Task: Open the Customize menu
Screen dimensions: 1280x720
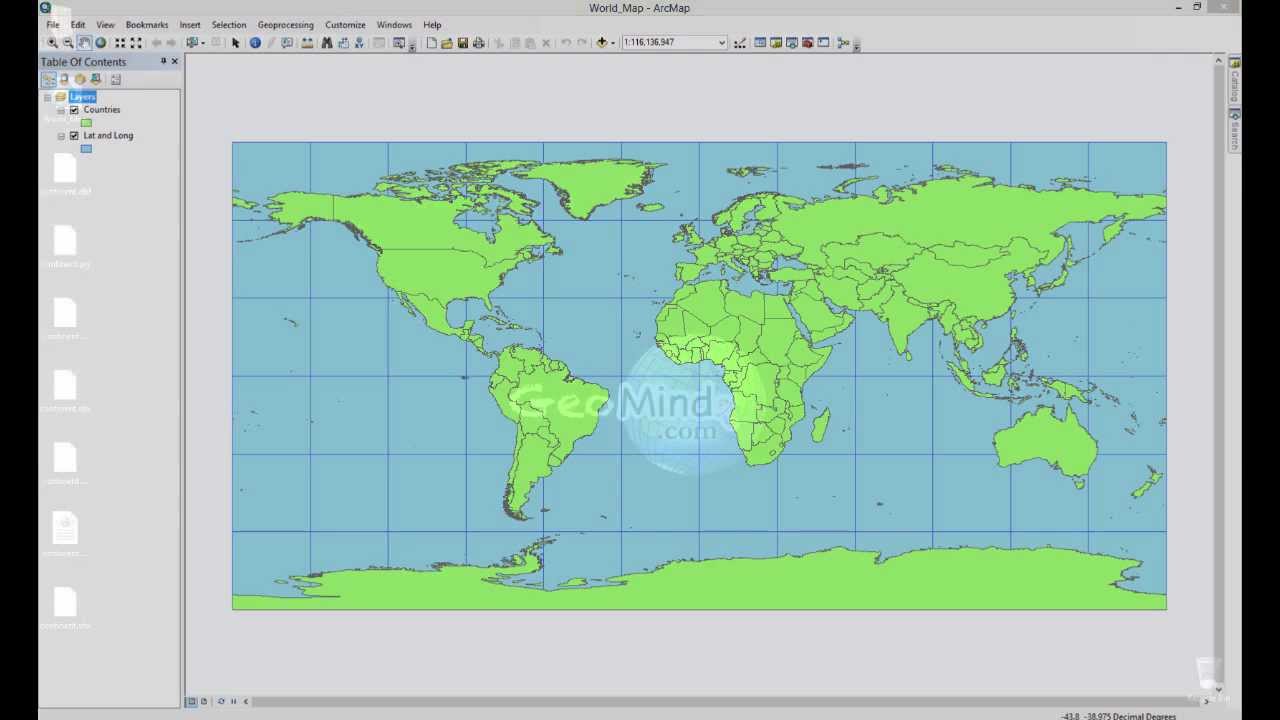Action: point(345,24)
